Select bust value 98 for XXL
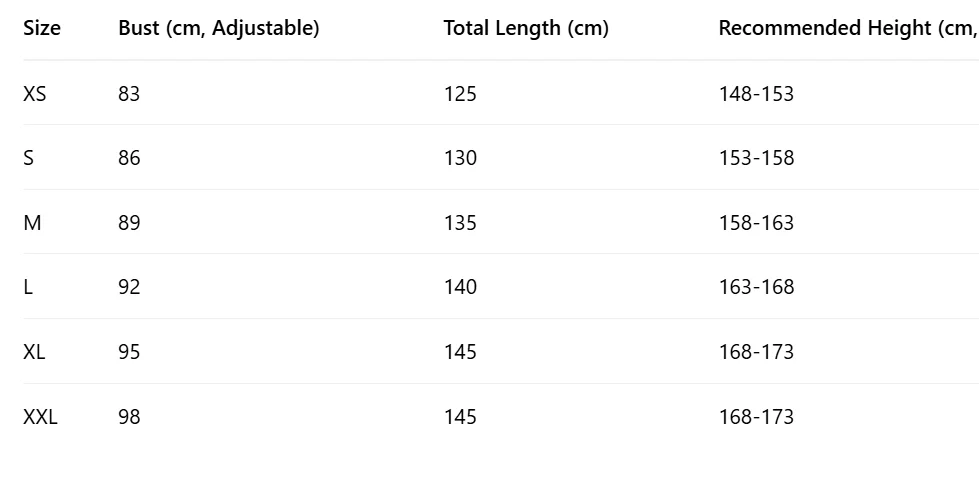Screen dimensions: 979x480 (129, 417)
